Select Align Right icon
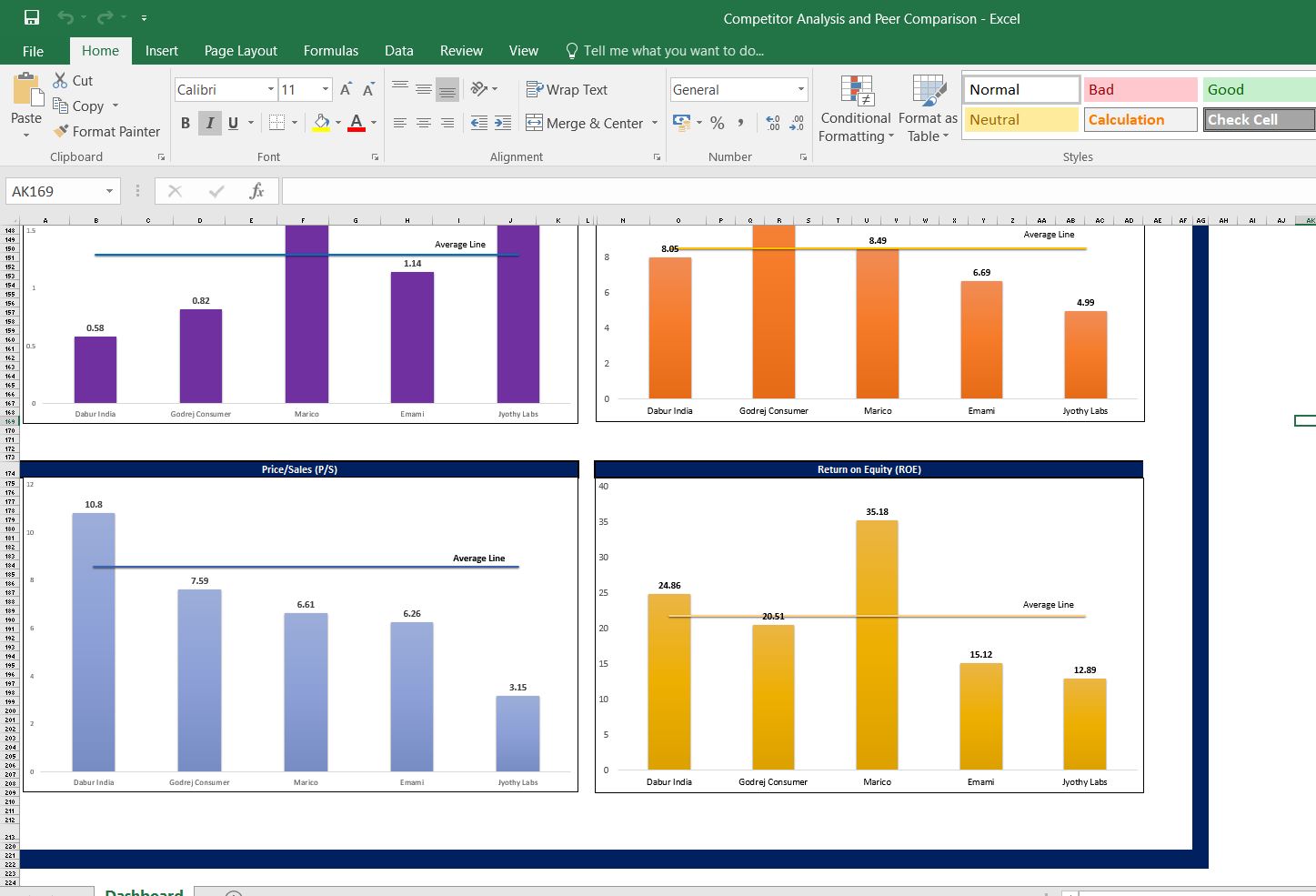The height and width of the screenshot is (896, 1316). 447,123
